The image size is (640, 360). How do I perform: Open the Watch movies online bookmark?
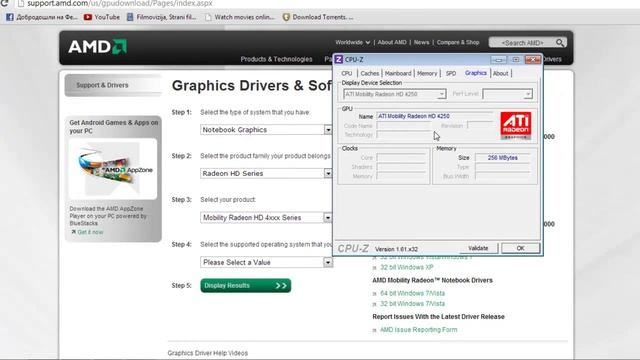click(x=240, y=17)
